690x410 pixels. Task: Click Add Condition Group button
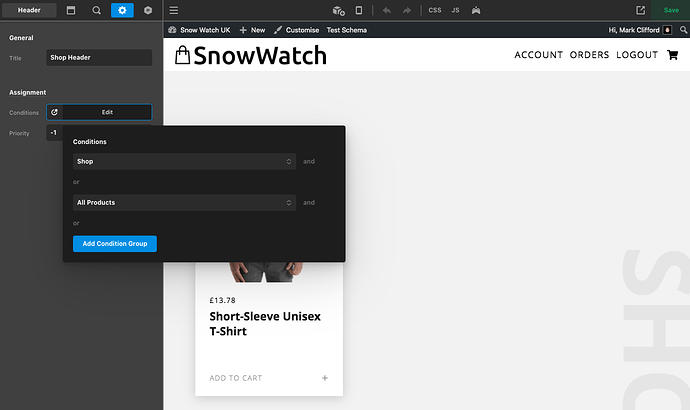pos(115,244)
